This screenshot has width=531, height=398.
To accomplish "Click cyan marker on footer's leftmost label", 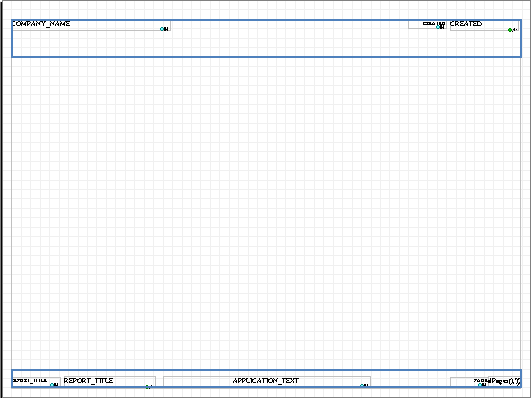I will (52, 385).
